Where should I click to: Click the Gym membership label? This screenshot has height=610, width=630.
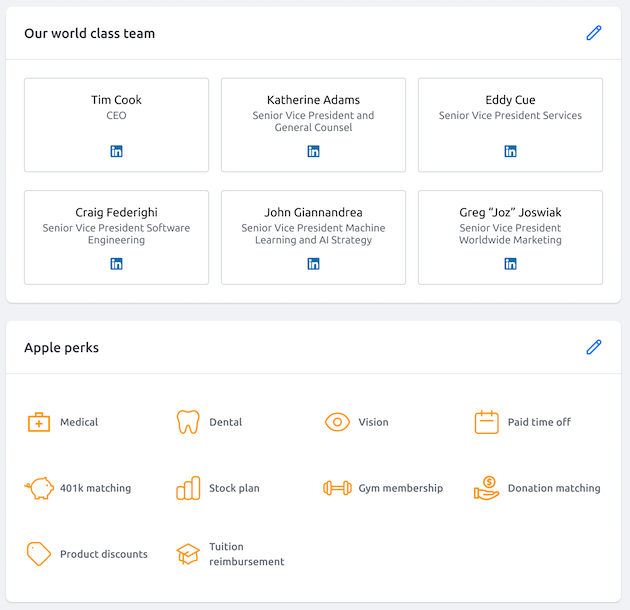tap(401, 488)
